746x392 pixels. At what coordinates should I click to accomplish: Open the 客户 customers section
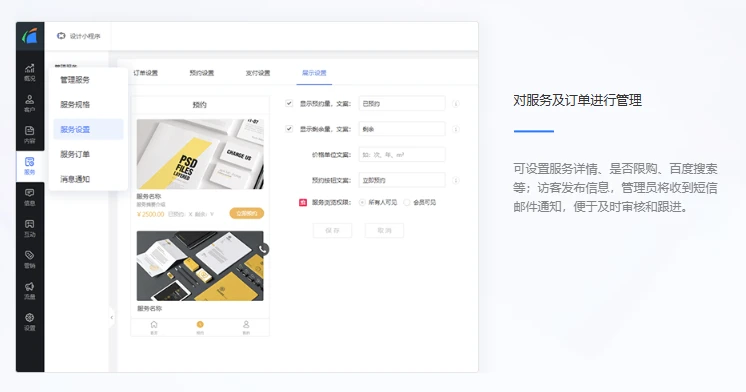(x=29, y=103)
